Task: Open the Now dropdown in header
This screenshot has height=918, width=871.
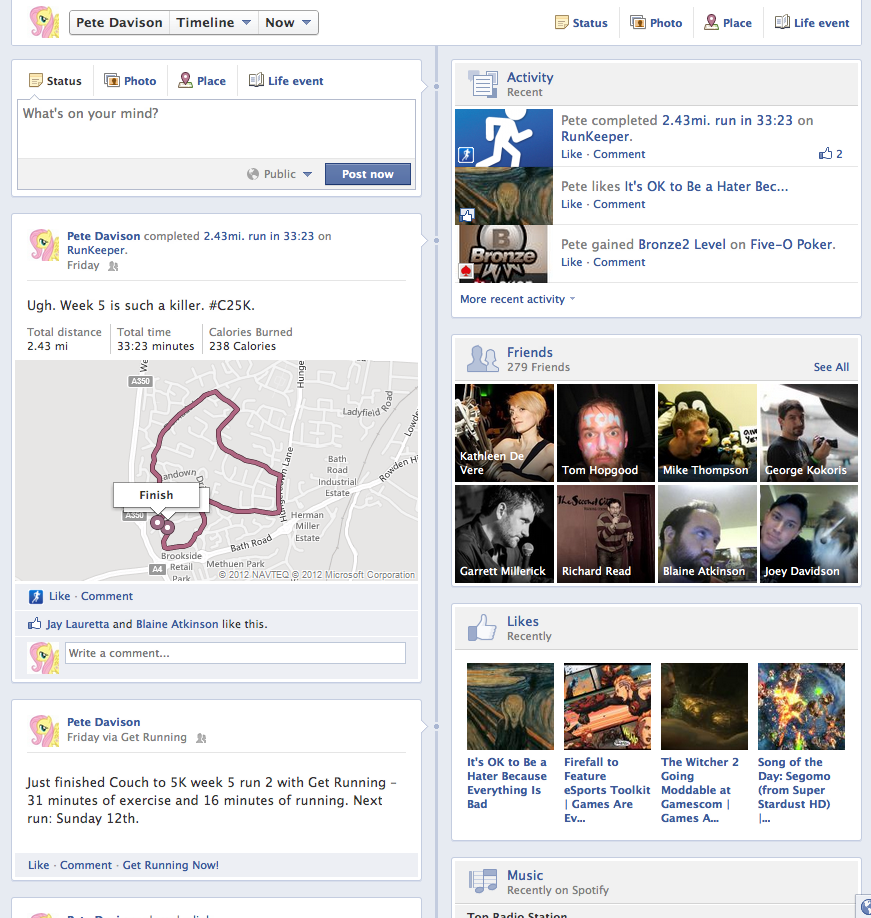Action: (288, 22)
